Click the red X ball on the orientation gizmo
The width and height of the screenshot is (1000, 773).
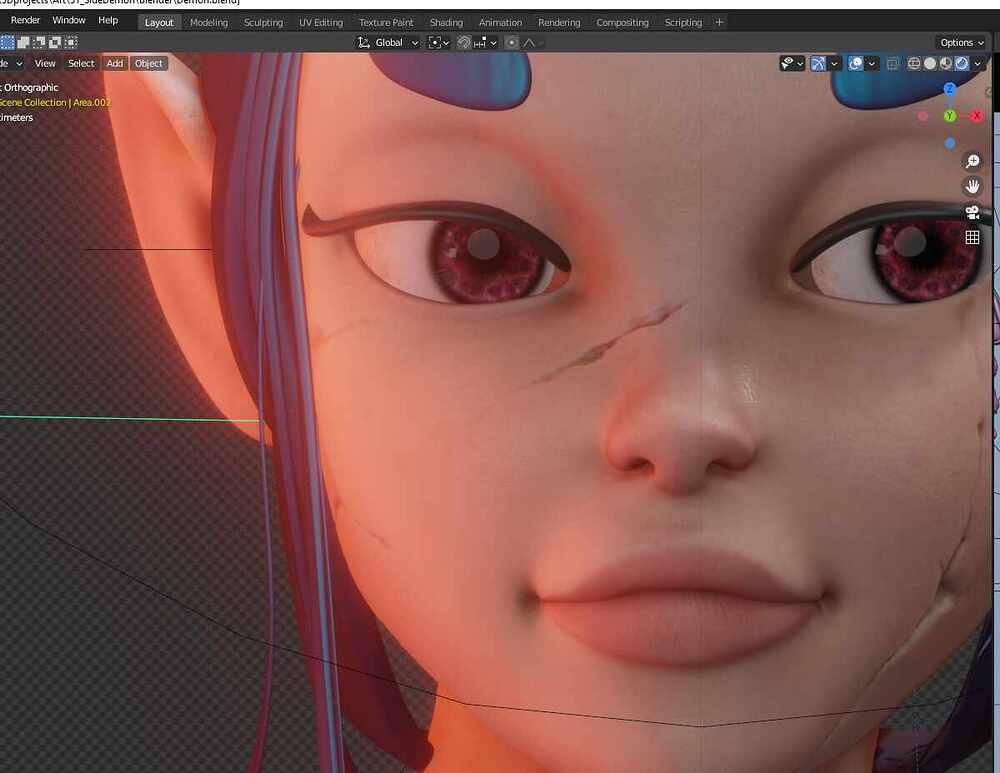click(x=977, y=115)
